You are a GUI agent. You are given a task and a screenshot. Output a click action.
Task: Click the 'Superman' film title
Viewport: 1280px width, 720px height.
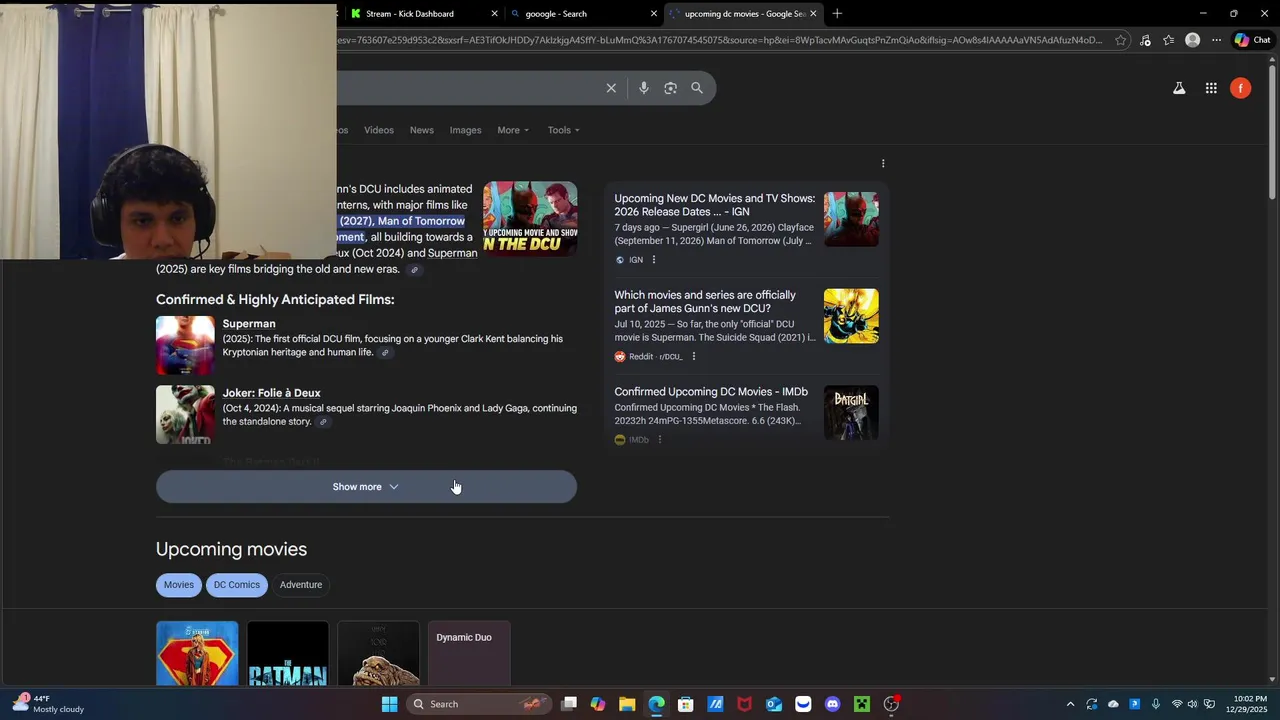click(249, 324)
